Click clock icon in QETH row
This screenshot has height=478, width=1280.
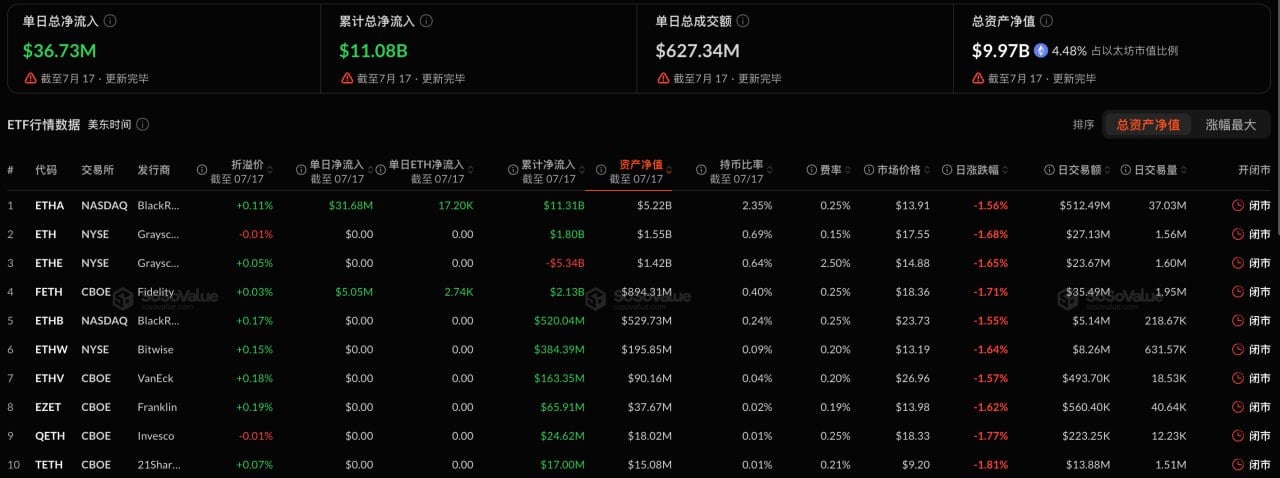pyautogui.click(x=1238, y=436)
